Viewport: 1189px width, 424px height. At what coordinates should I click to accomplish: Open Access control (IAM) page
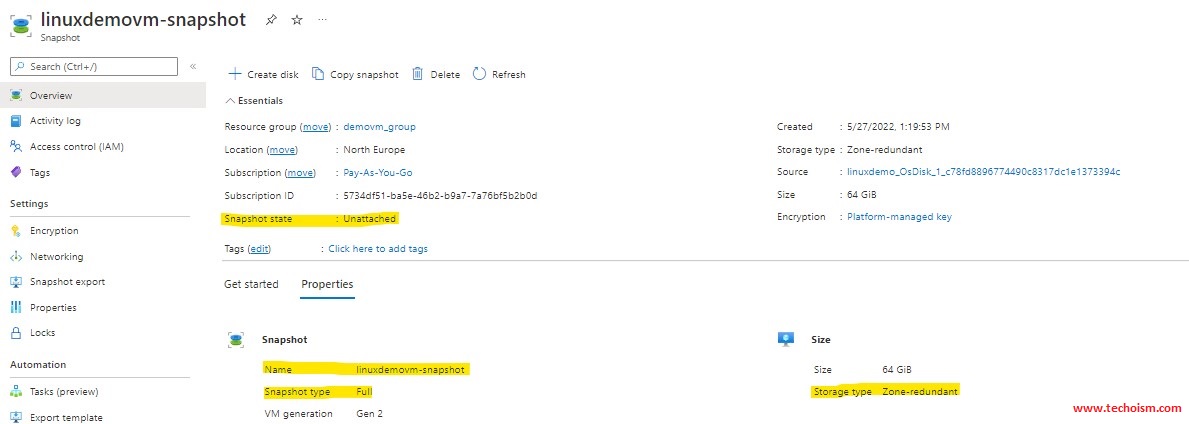click(77, 146)
